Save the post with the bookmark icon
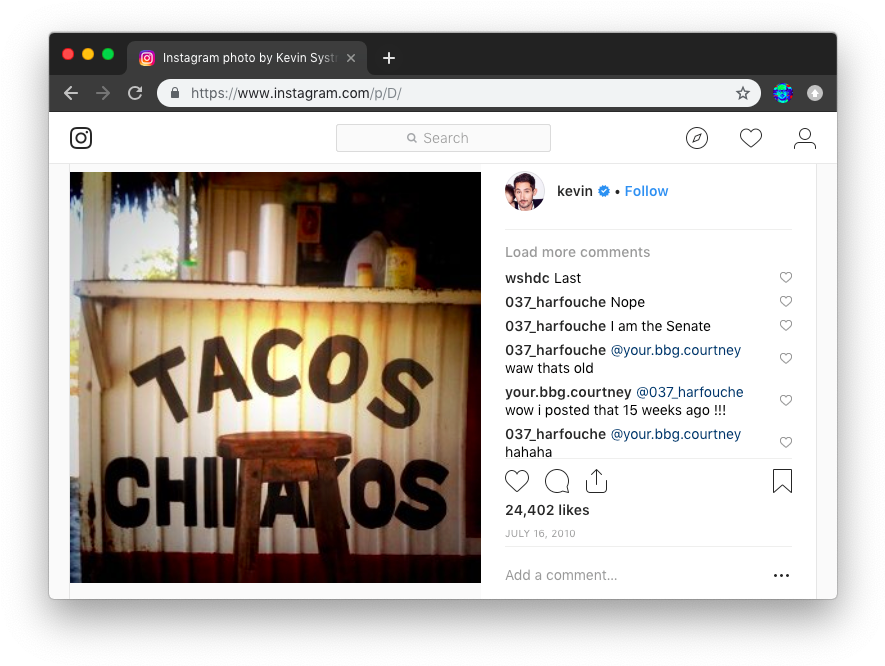Viewport: 885px width, 666px height. pyautogui.click(x=782, y=481)
